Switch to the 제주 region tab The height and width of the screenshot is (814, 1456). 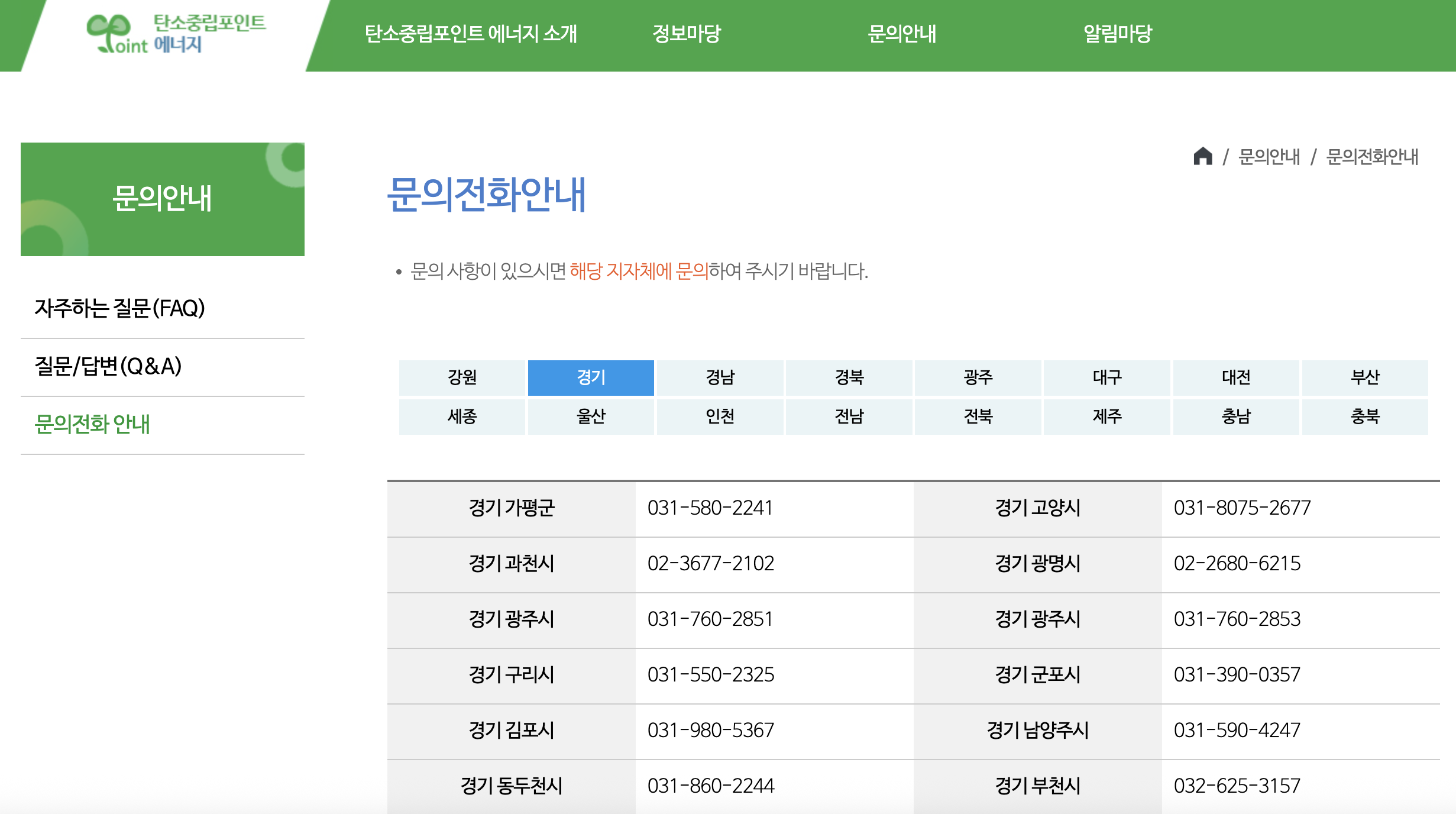(x=1106, y=416)
